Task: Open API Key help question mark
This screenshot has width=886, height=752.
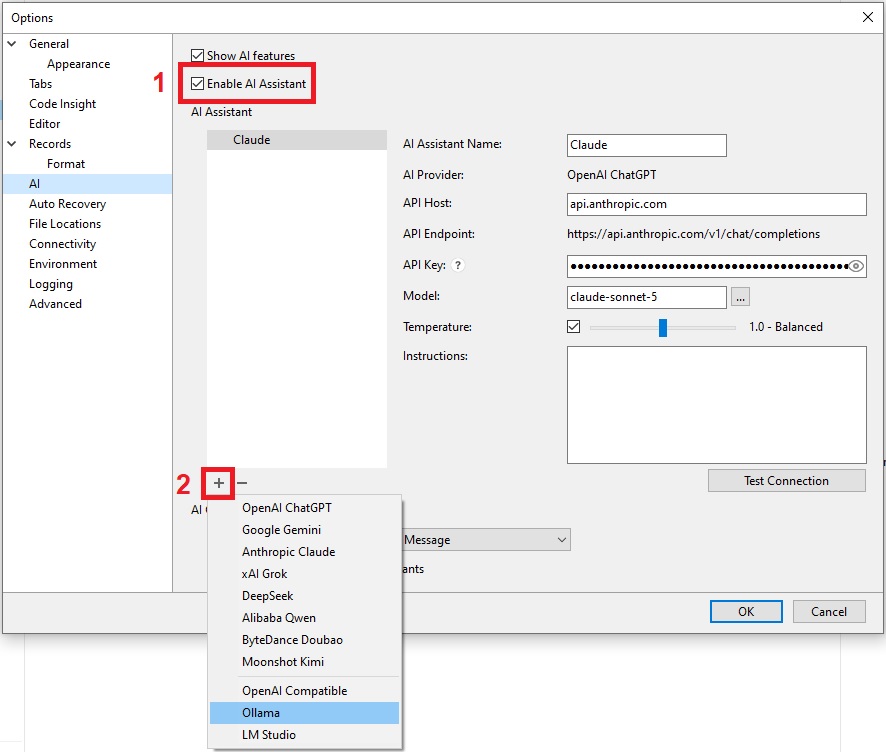Action: click(458, 265)
